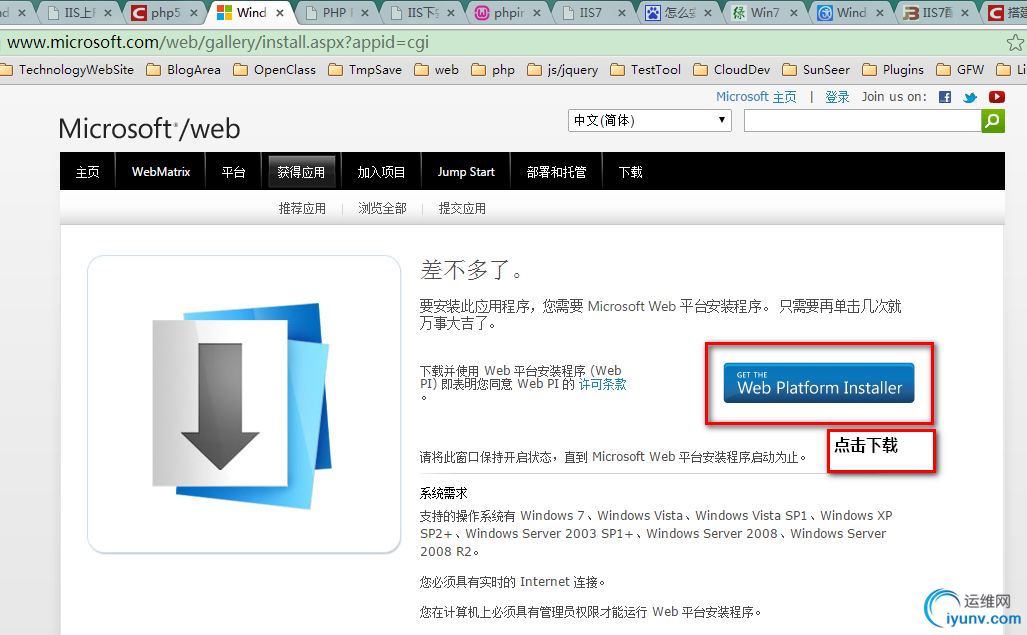Click the Get the Web Platform Installer button
Screen dimensions: 1027x635
coord(819,383)
